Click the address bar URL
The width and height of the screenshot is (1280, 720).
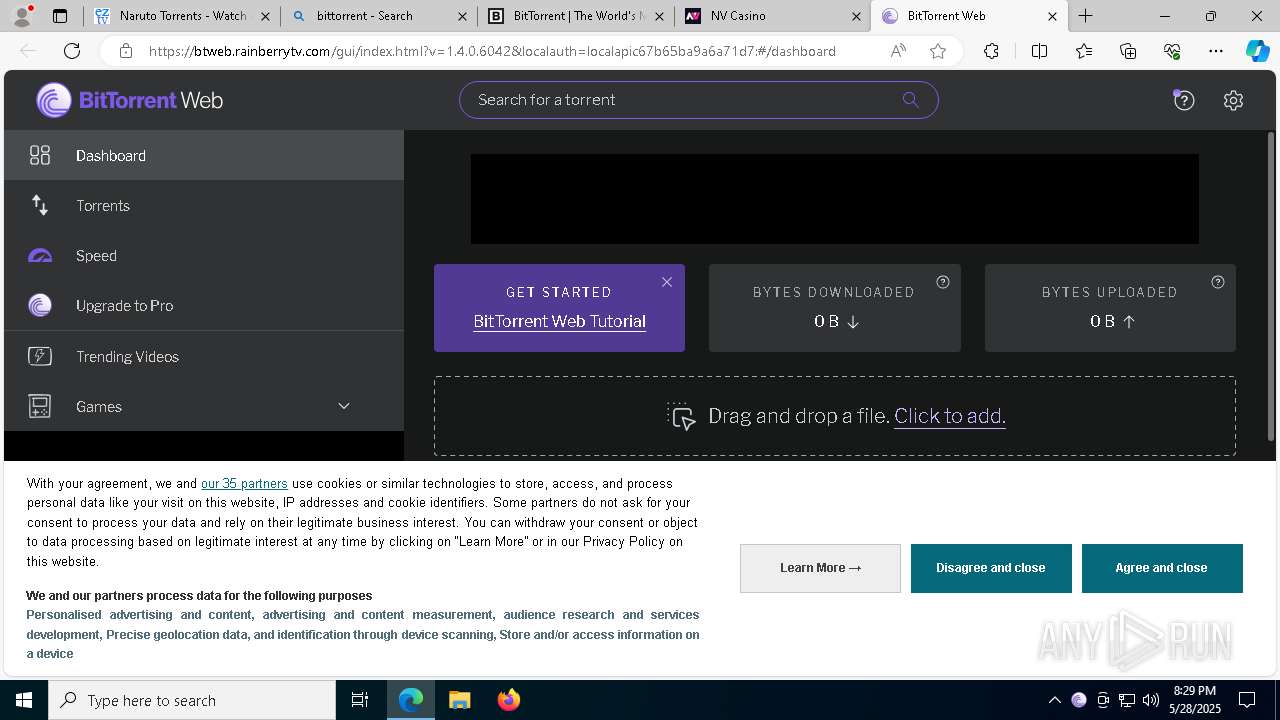coord(492,51)
